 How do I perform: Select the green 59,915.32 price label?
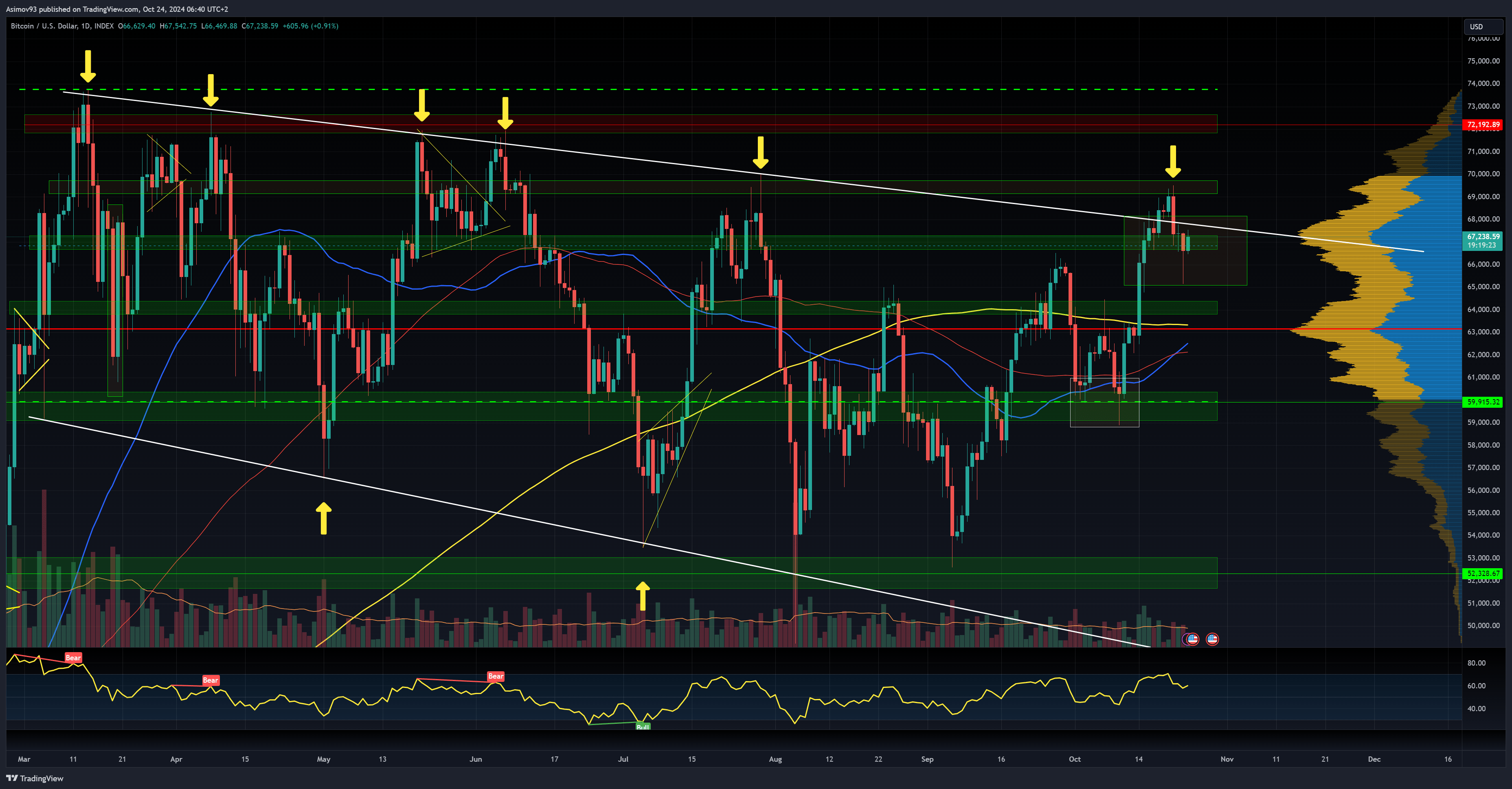(1483, 402)
